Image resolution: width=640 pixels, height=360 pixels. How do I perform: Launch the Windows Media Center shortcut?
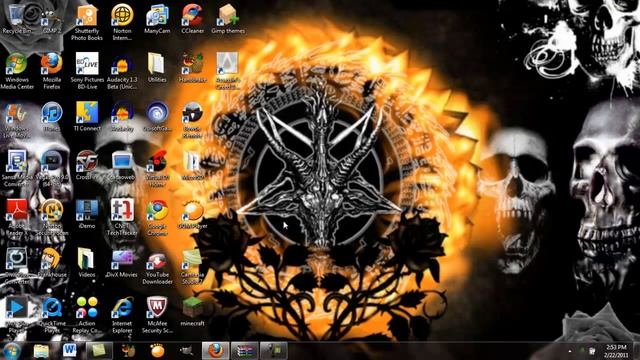(17, 71)
